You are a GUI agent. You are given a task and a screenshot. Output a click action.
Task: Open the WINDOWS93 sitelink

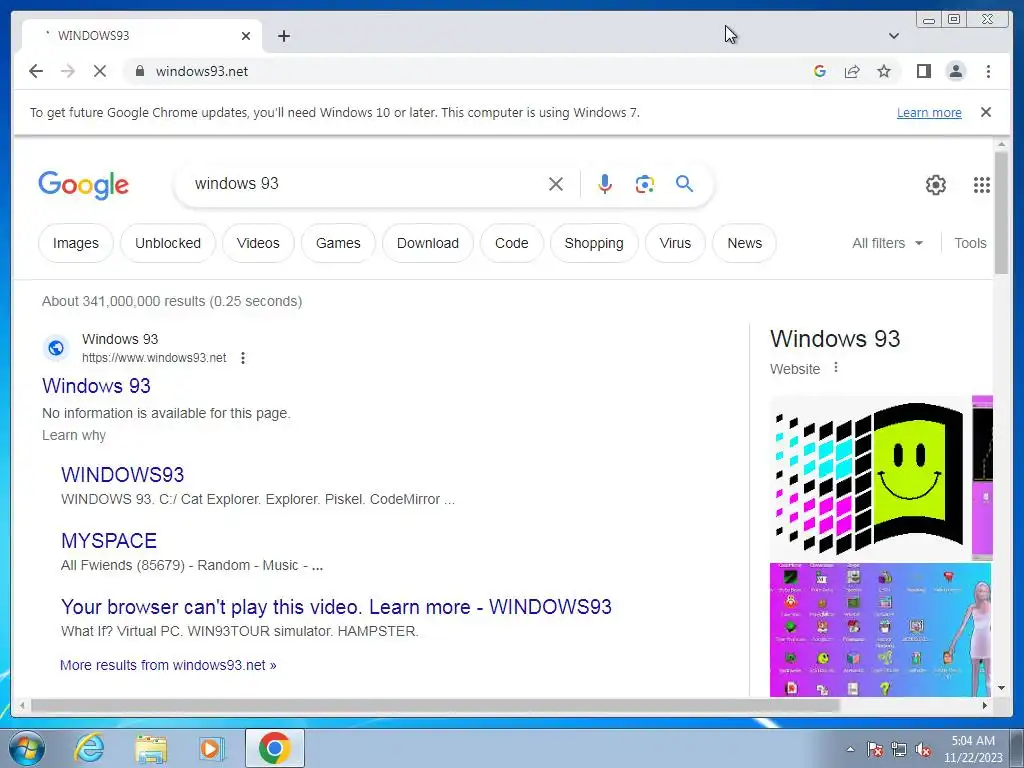[x=123, y=475]
